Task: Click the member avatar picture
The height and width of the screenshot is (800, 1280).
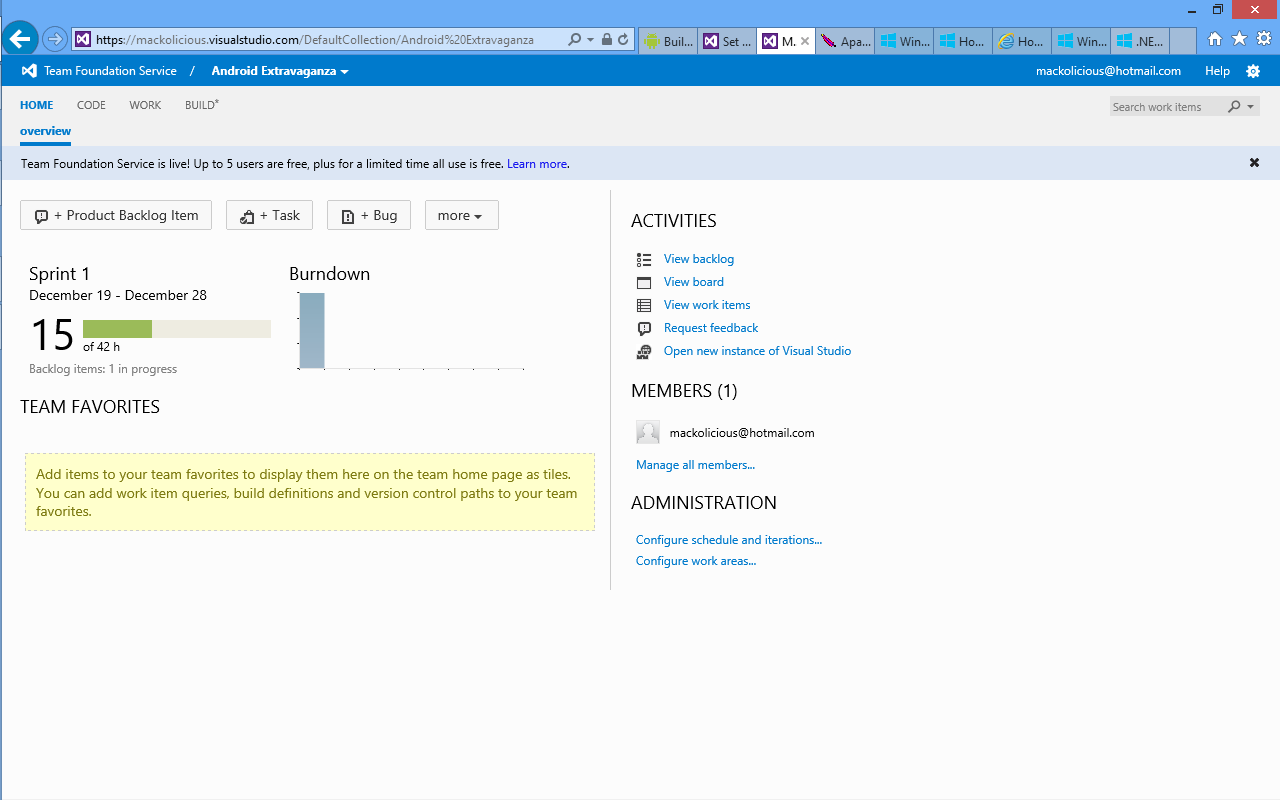Action: (x=648, y=432)
